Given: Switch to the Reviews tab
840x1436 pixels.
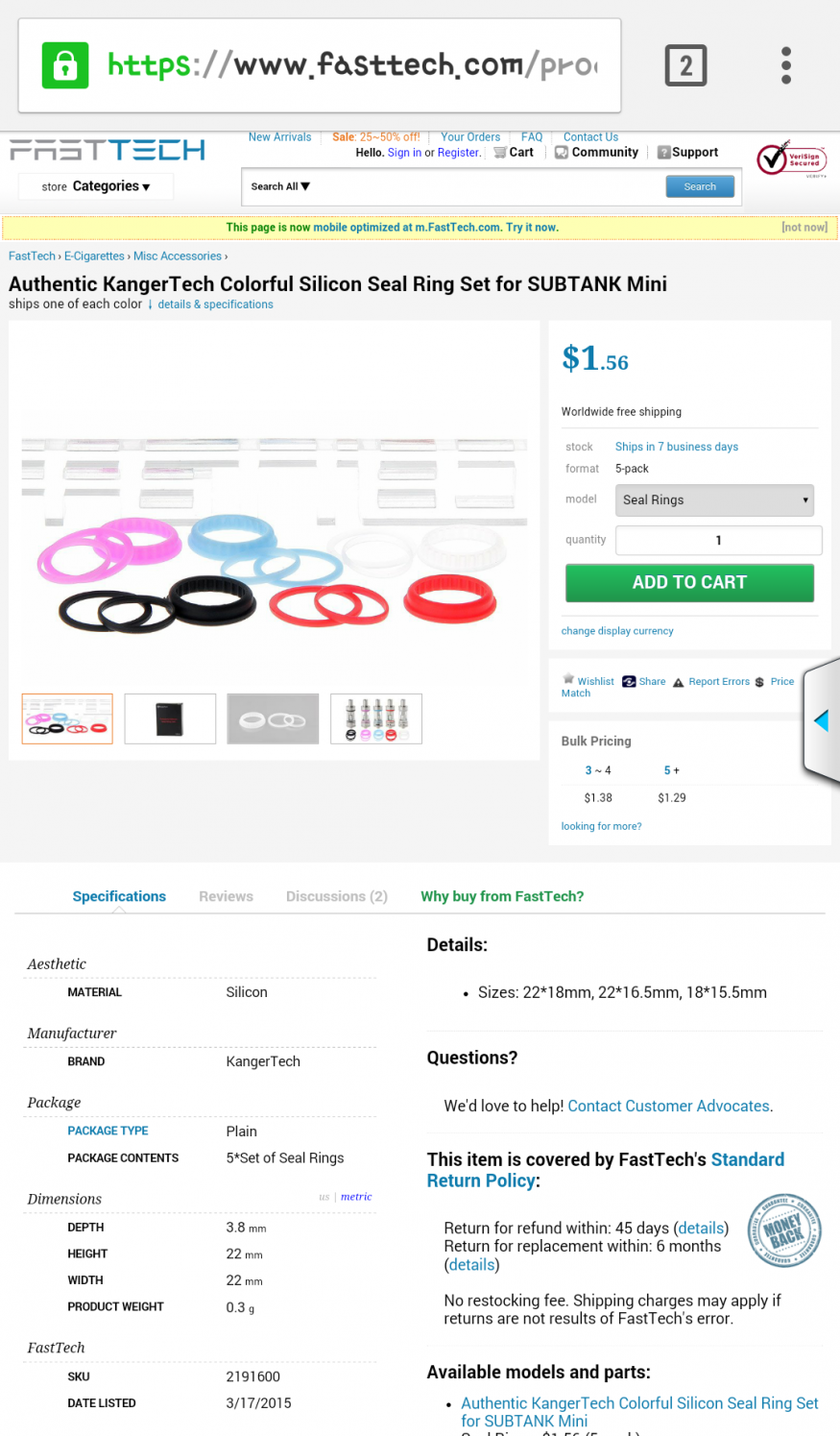Looking at the screenshot, I should 226,896.
